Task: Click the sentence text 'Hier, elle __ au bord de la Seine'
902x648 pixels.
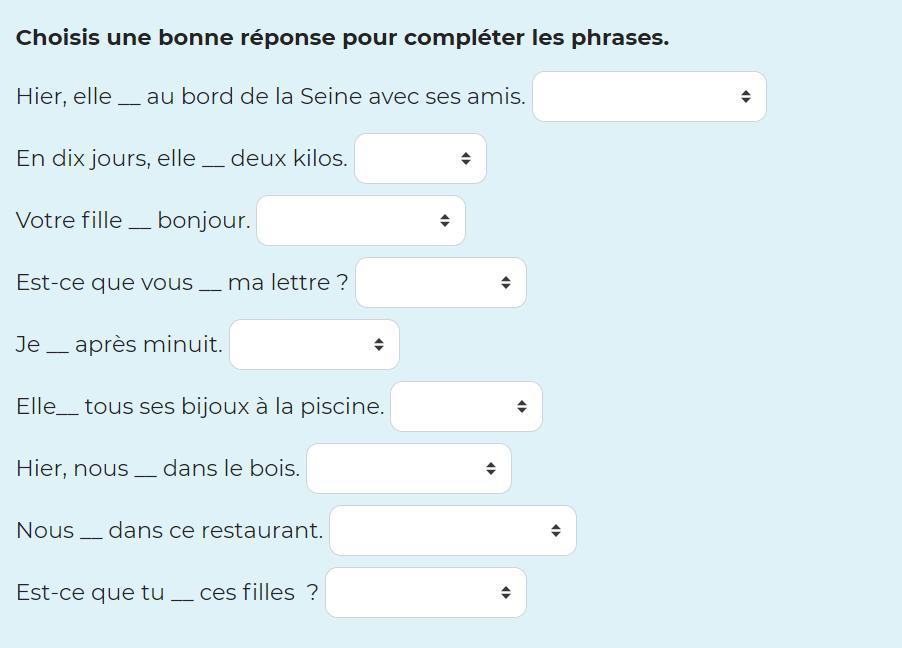Action: click(270, 97)
